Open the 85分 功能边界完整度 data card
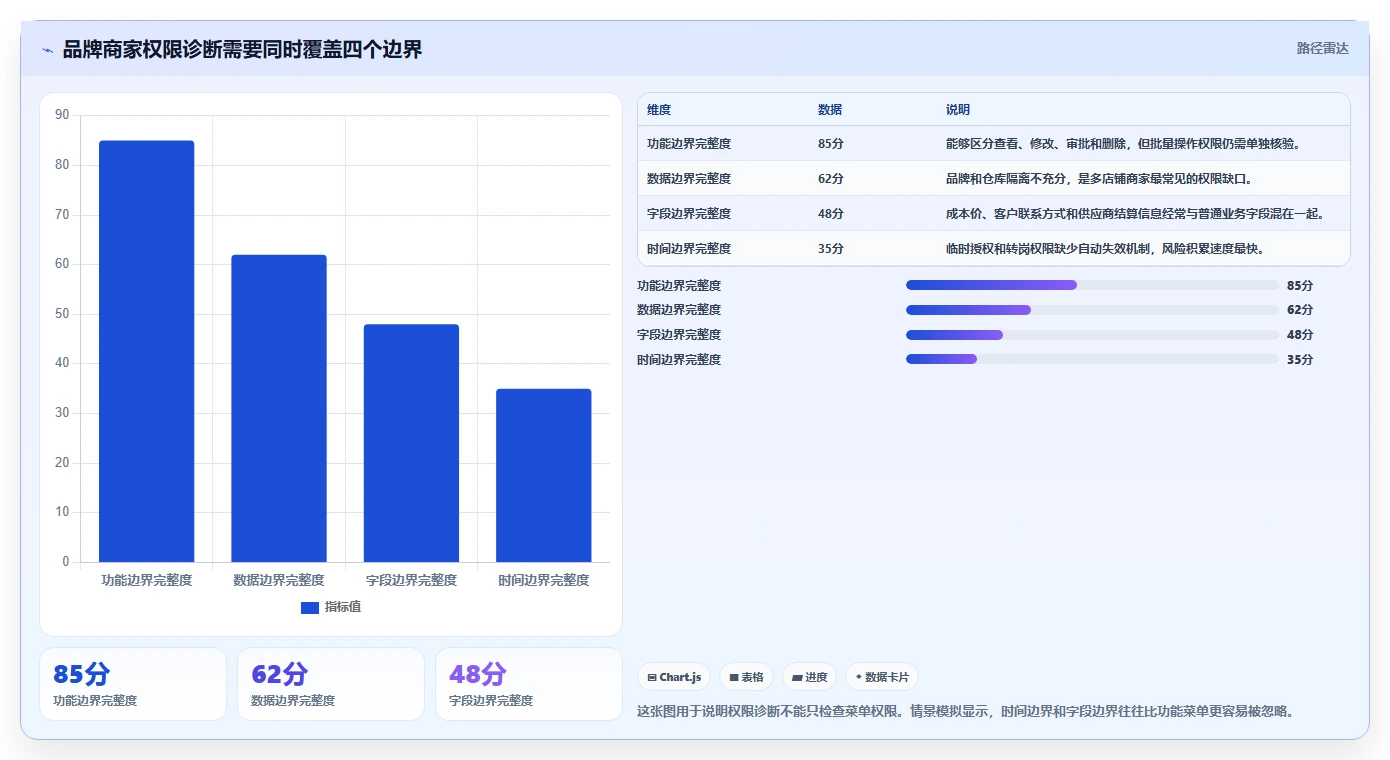1390x760 pixels. [133, 684]
